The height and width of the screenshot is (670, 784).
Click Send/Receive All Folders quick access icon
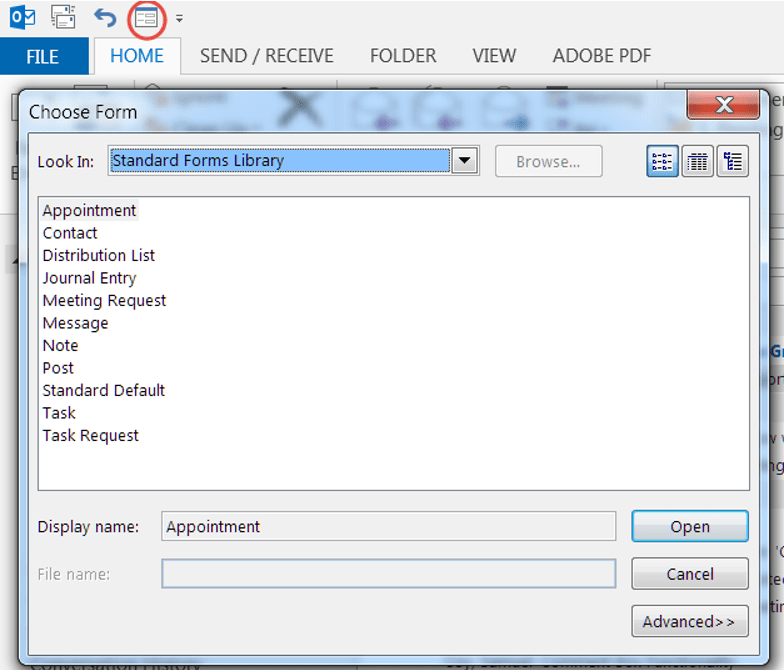click(63, 18)
